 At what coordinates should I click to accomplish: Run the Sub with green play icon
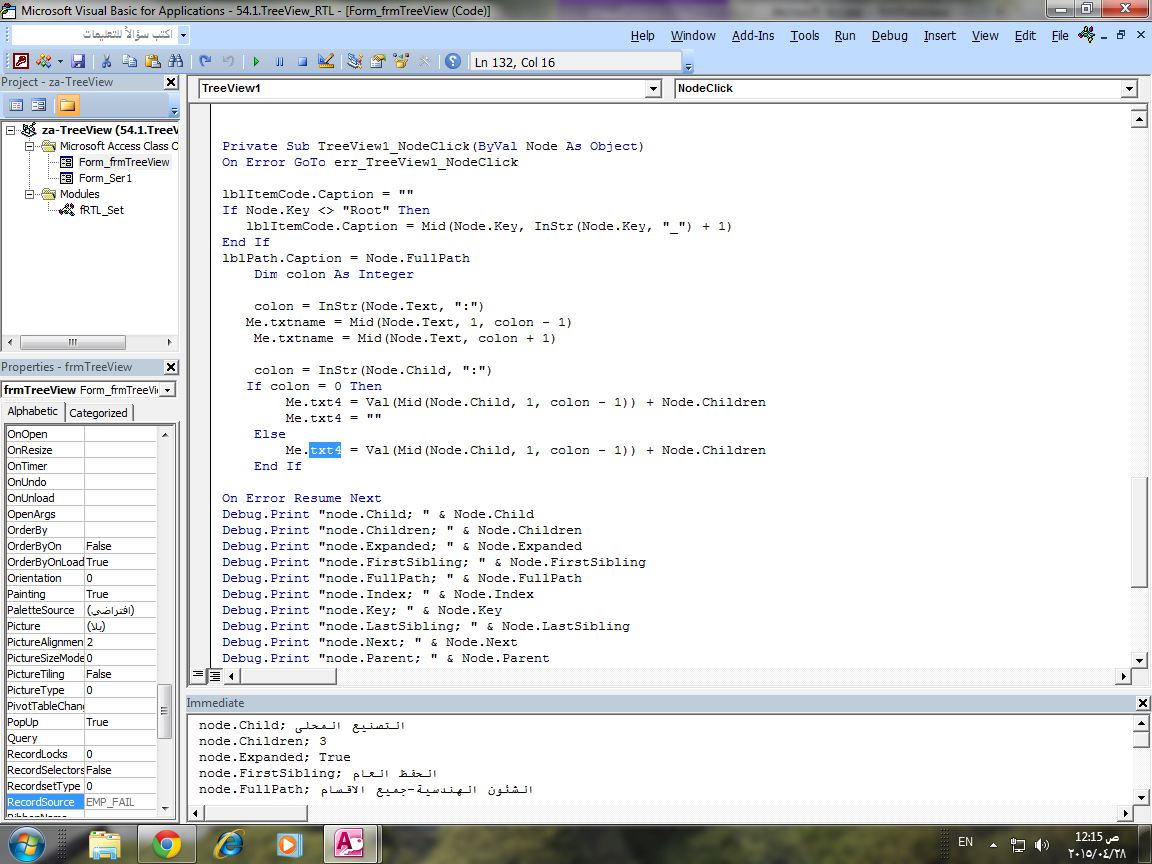[256, 61]
